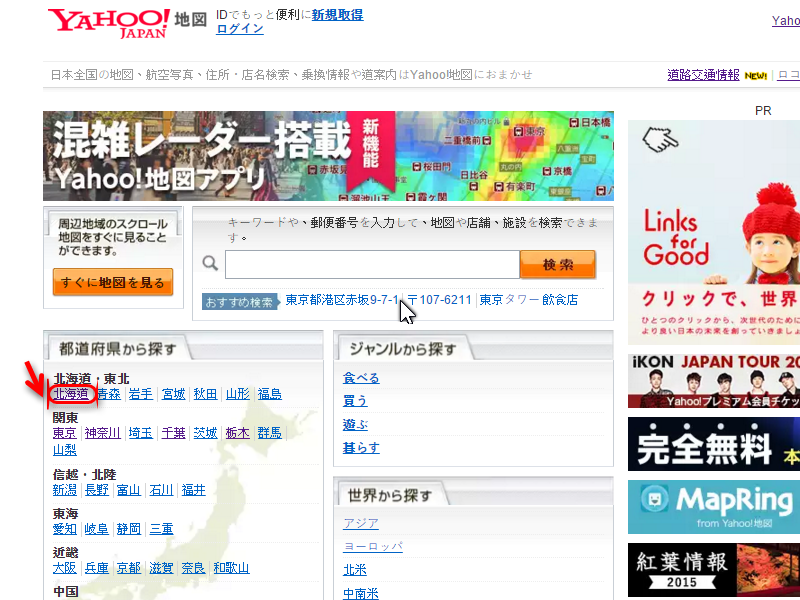
Task: Choose 北海道 prefecture link
Action: tap(71, 394)
